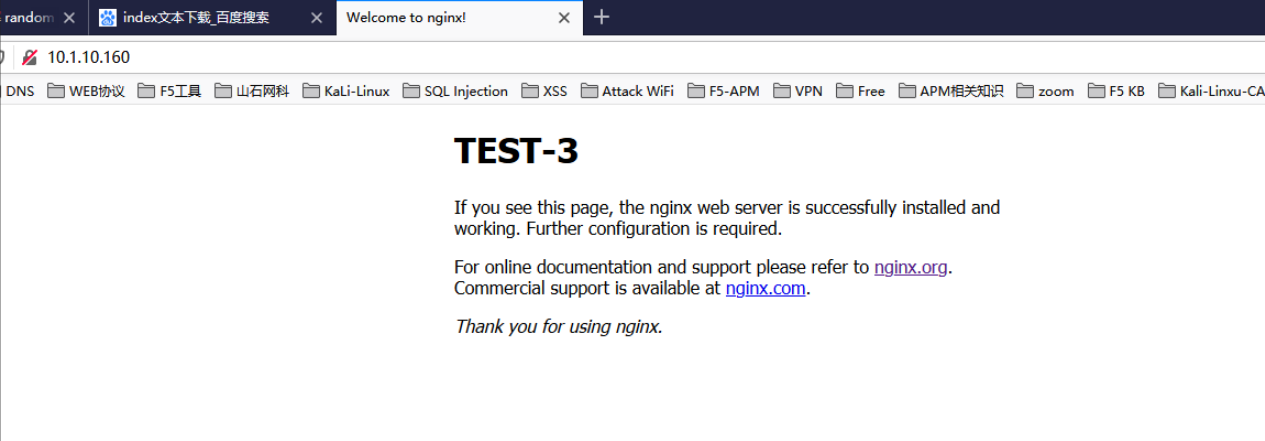Click the 'Thank you for using nginx.' text

(x=558, y=326)
